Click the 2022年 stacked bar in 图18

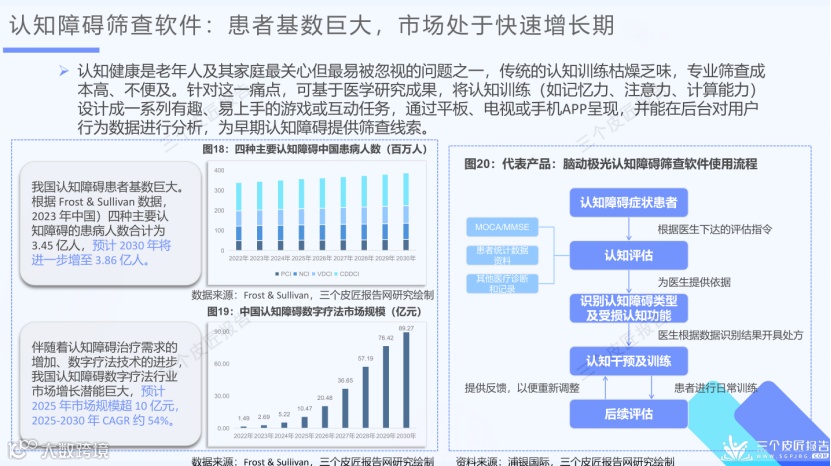pyautogui.click(x=238, y=216)
